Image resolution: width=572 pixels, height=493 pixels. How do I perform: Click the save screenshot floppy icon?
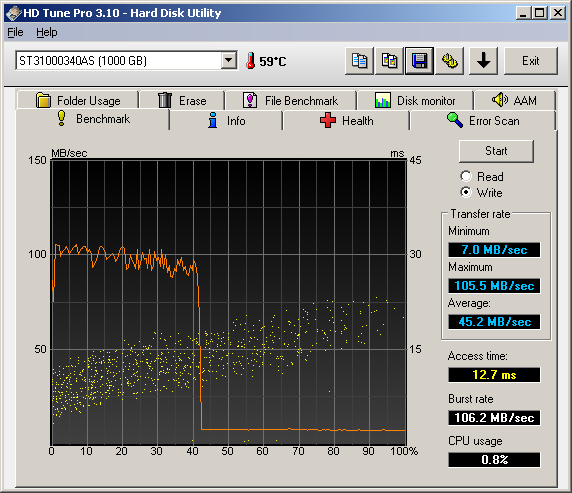click(x=419, y=61)
